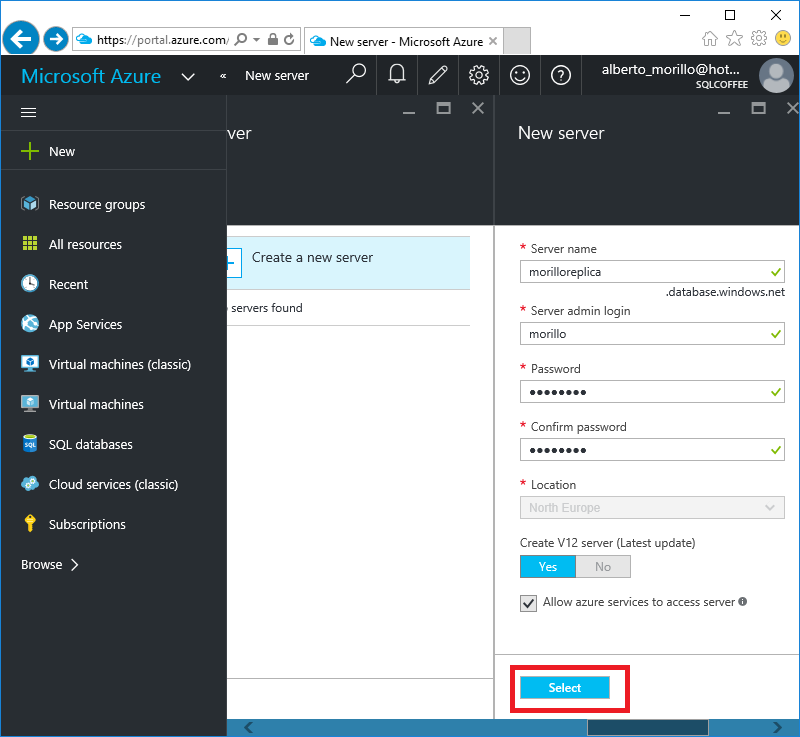The image size is (800, 737).
Task: Click the yellow smiley feedback icon in browser
Action: pos(783,38)
